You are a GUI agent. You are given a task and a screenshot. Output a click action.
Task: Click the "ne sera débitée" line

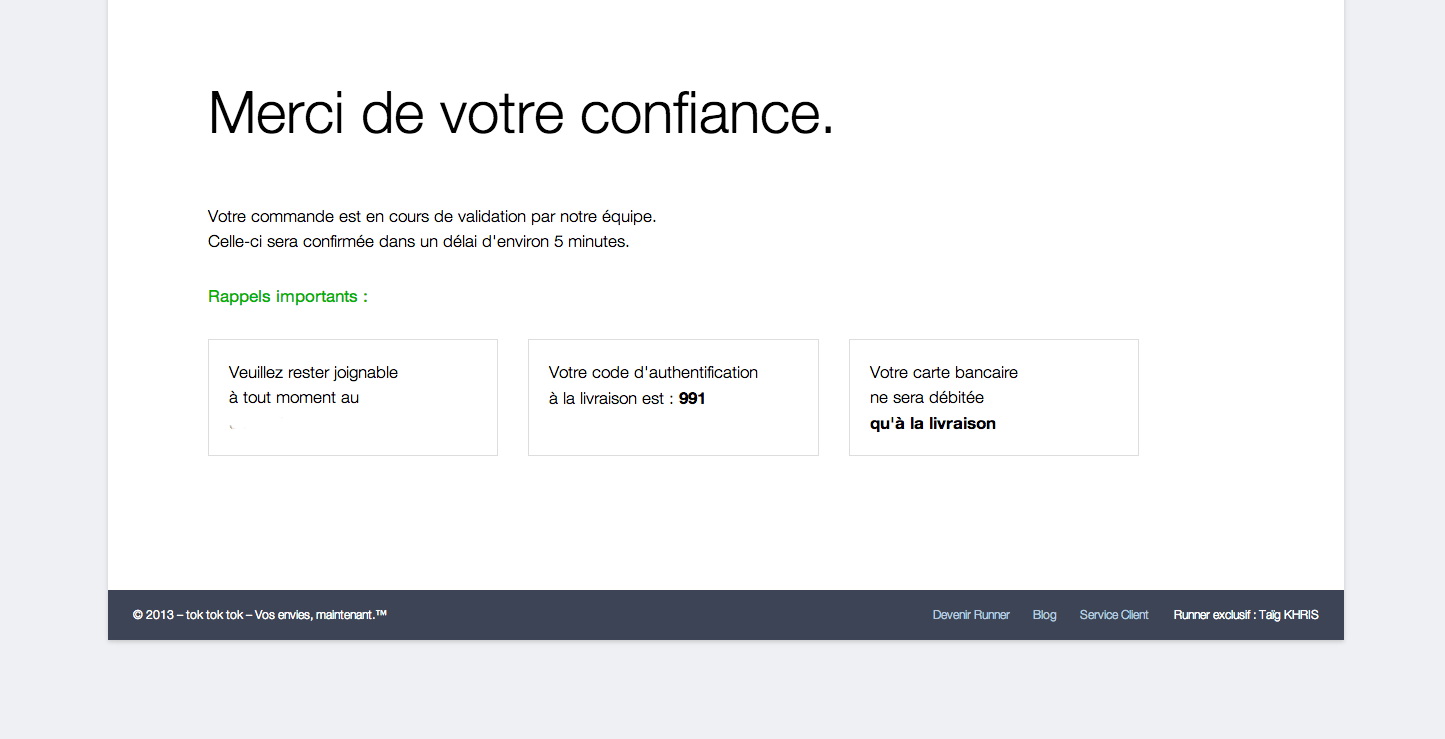[x=926, y=398]
